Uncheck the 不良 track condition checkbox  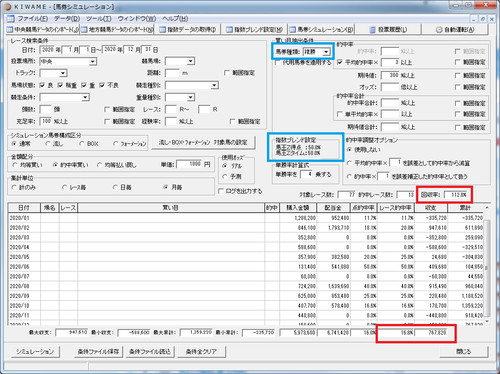[x=102, y=85]
